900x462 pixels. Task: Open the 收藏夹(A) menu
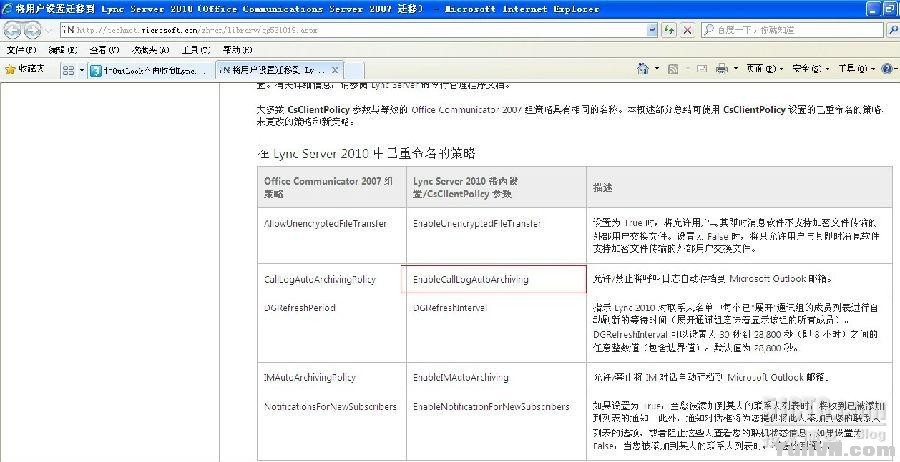tap(150, 51)
